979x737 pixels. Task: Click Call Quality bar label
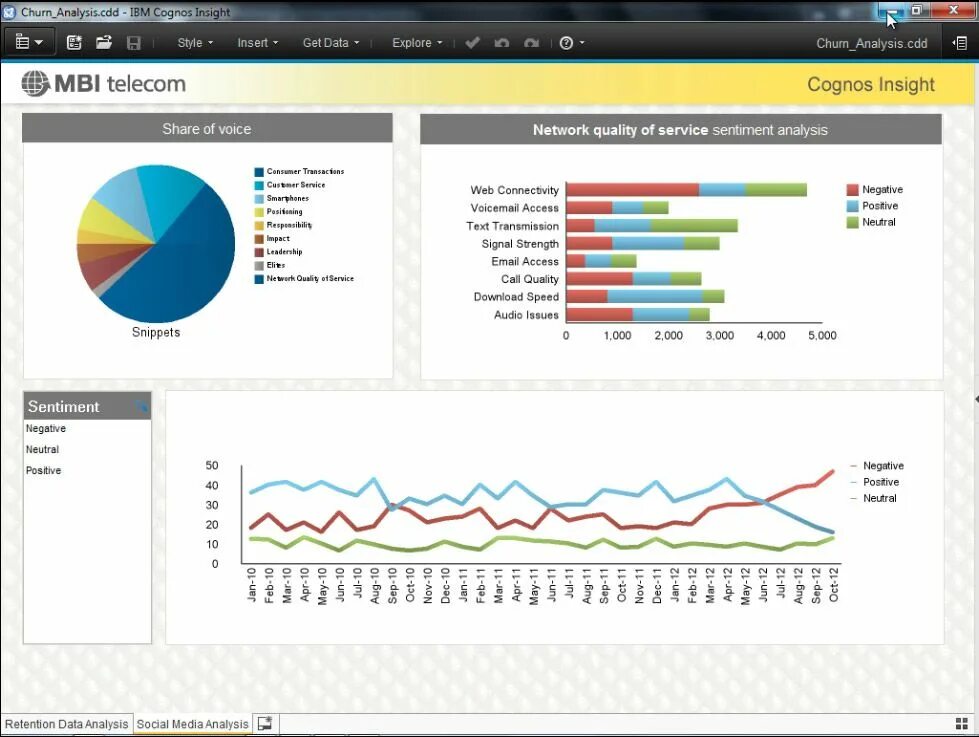(x=529, y=279)
